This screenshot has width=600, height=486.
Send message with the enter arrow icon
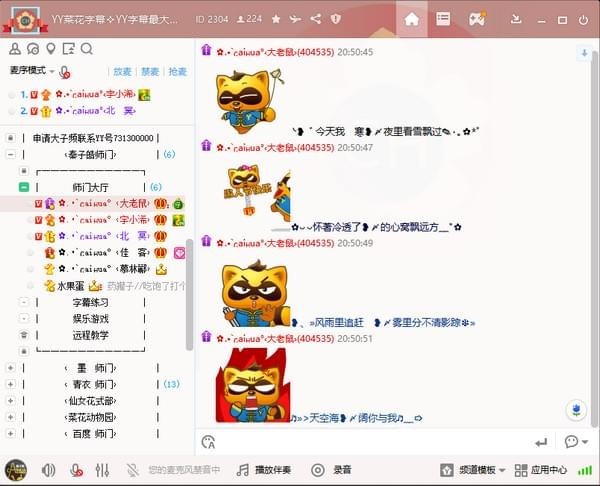pos(541,442)
